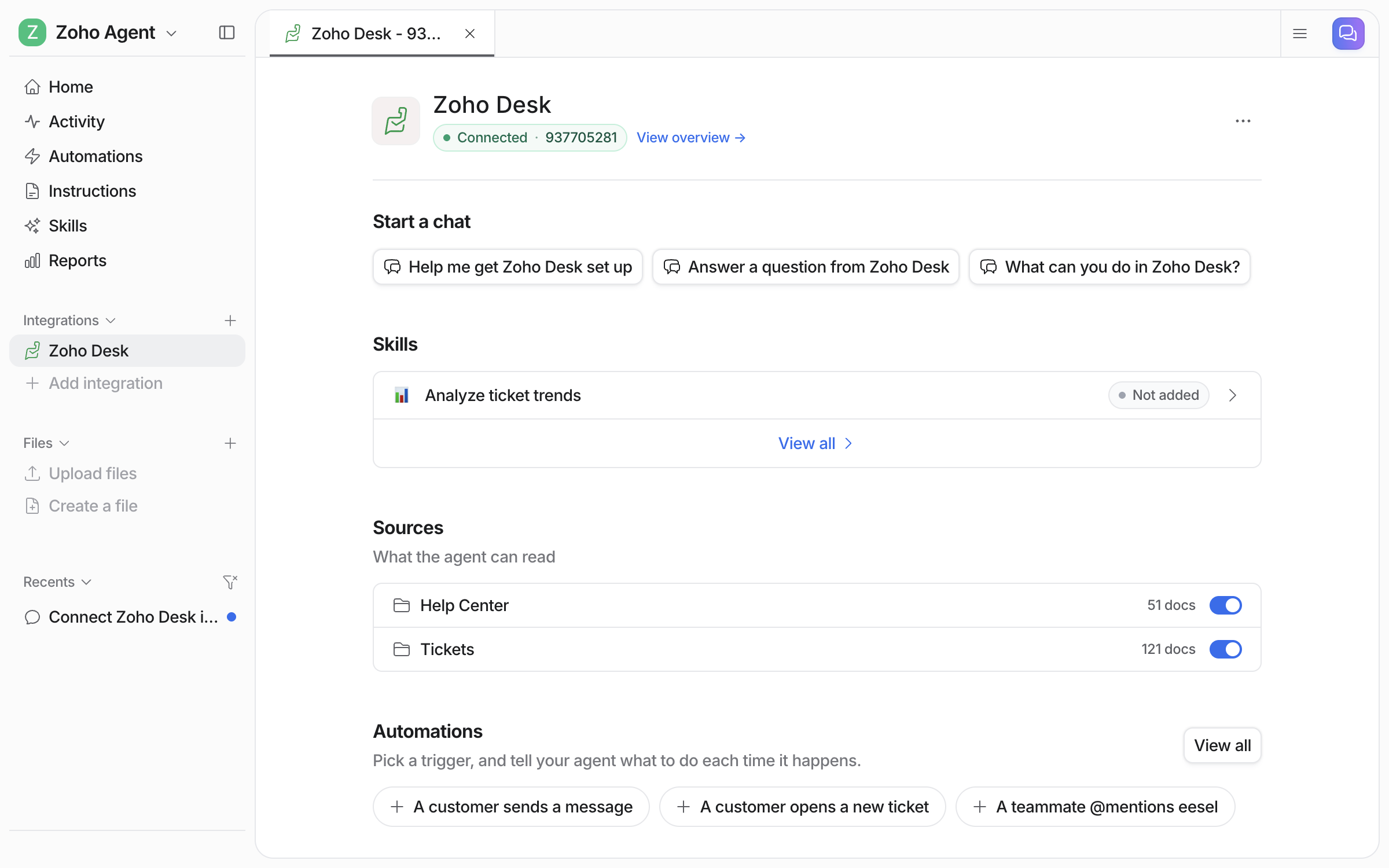Add automation: A teammate @mentions eesel

coord(1095,807)
